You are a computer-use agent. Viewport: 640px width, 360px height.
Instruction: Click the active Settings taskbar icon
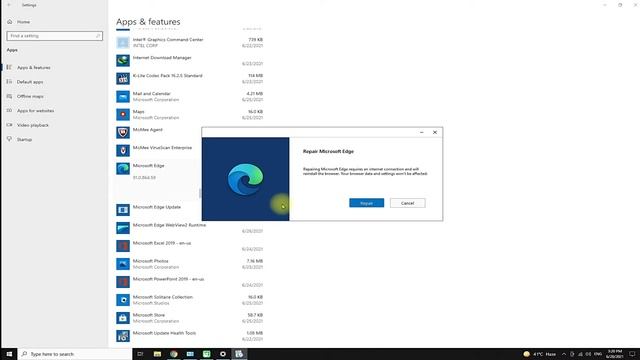pyautogui.click(x=239, y=354)
